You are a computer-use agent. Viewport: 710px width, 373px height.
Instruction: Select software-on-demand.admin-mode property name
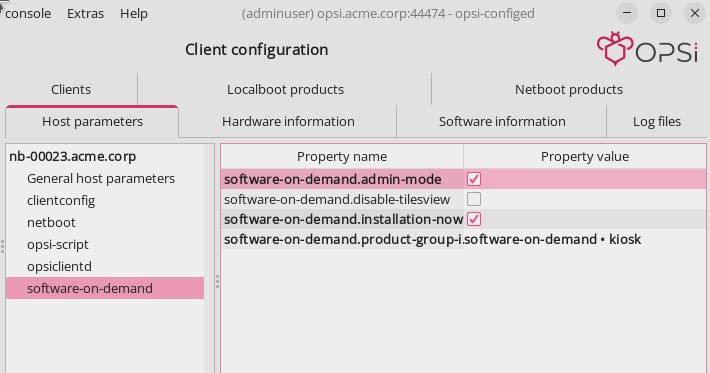point(342,179)
